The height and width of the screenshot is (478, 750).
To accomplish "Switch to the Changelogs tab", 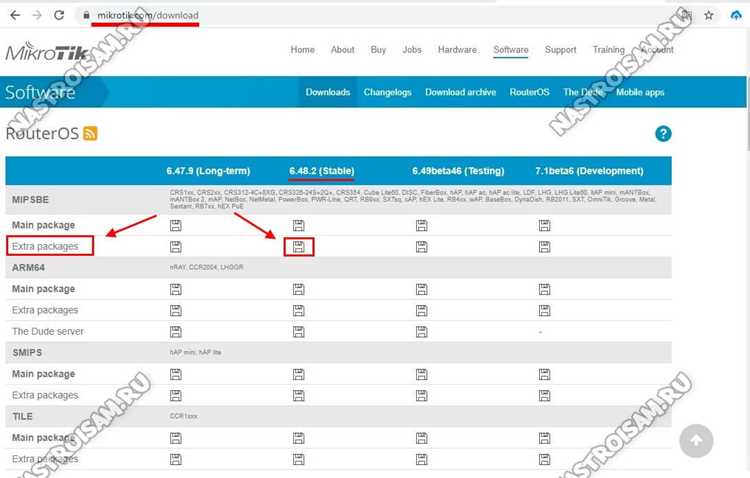I will 387,92.
